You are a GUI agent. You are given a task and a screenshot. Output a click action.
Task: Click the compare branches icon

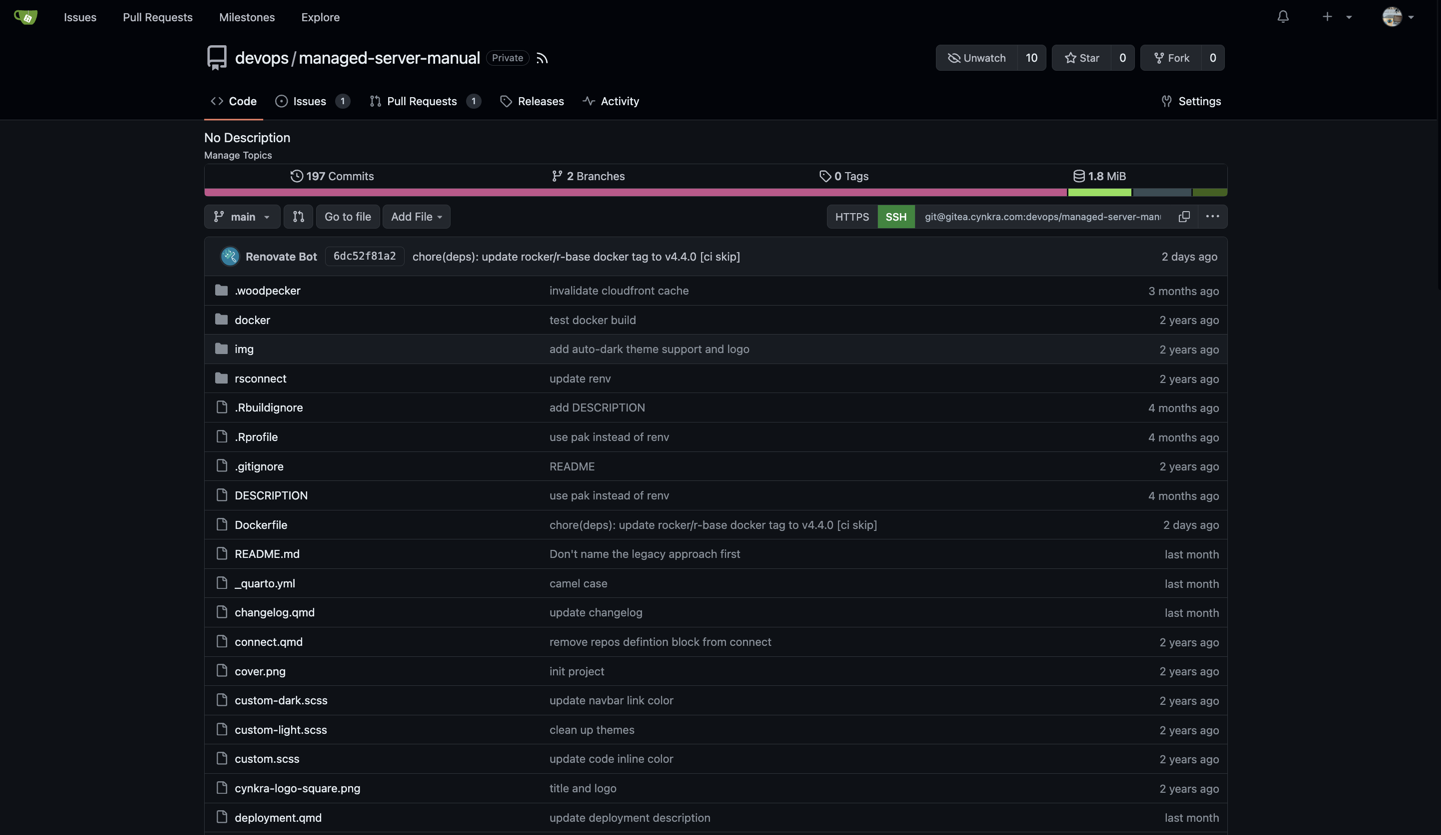click(298, 217)
